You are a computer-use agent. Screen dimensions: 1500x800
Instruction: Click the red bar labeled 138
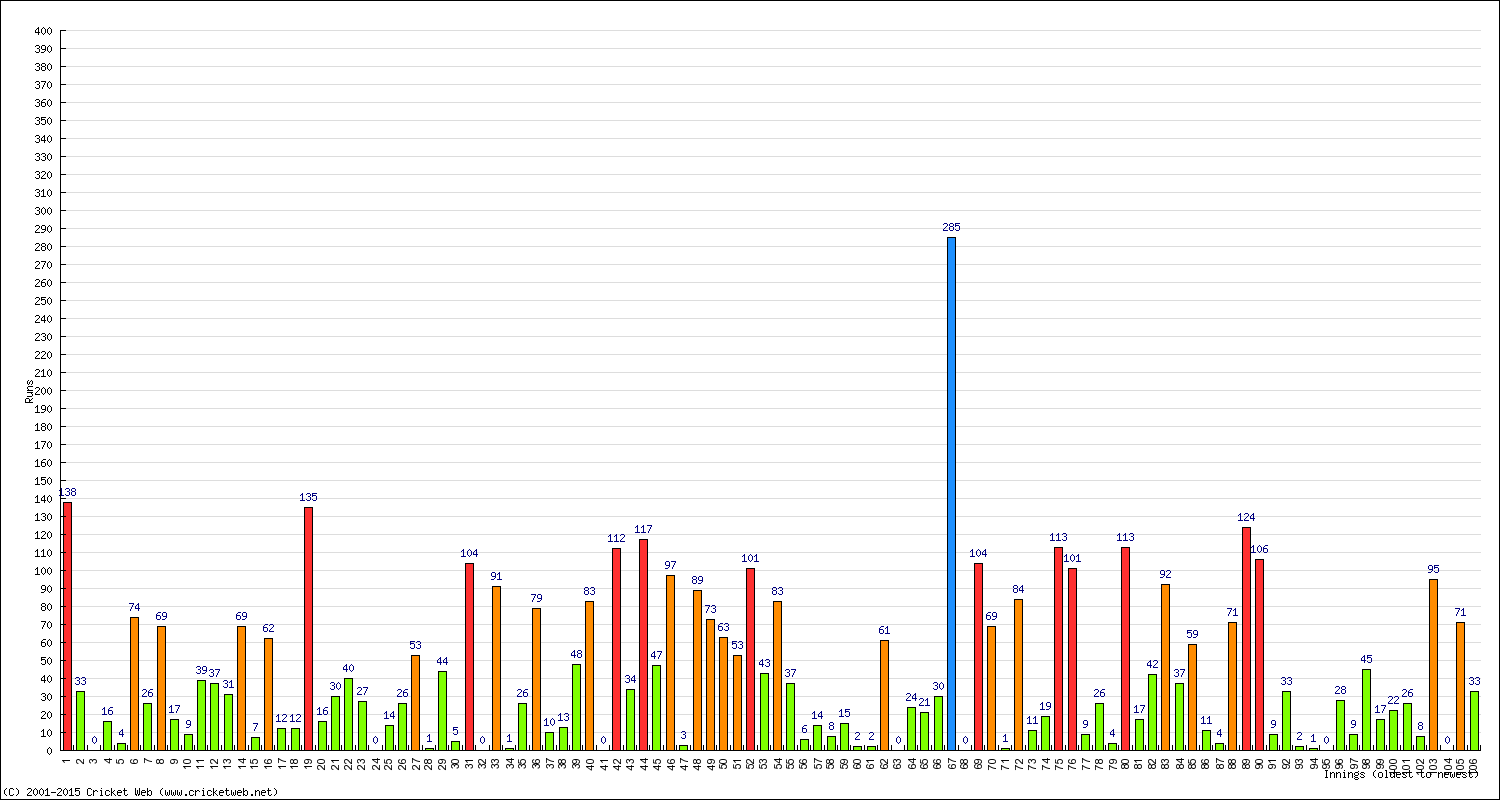point(67,626)
